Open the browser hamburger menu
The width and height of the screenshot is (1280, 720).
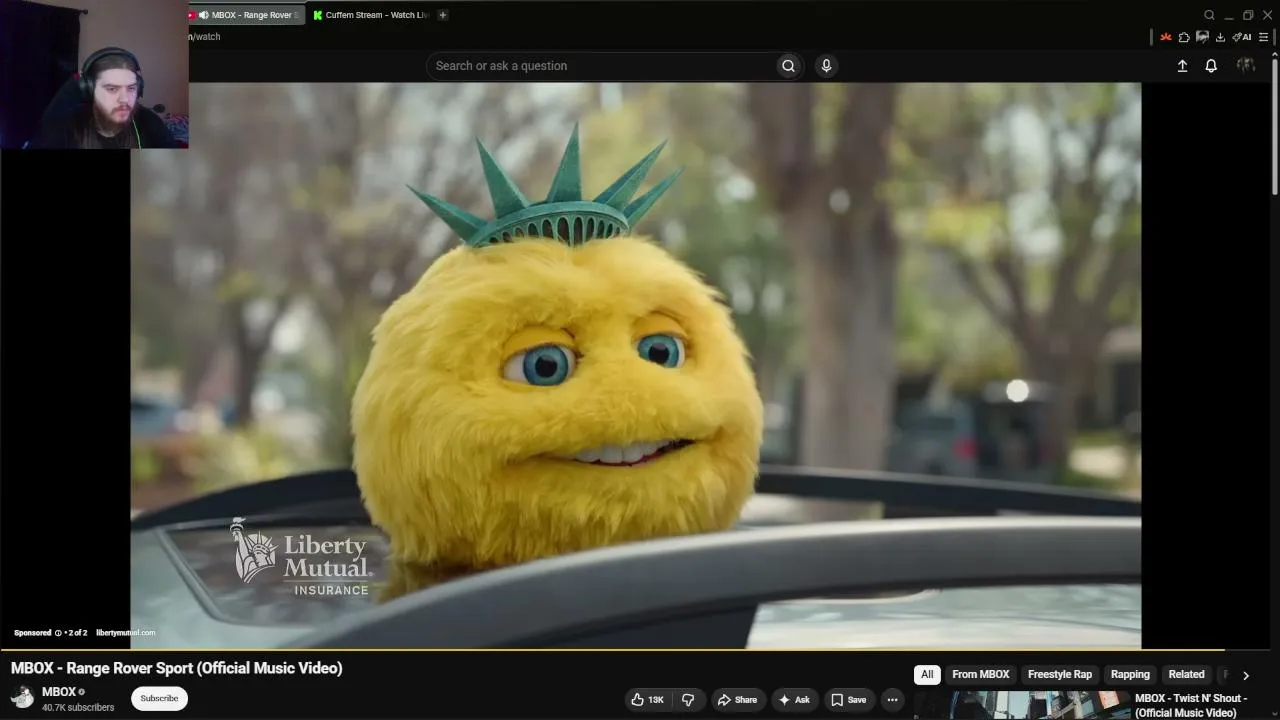1265,37
